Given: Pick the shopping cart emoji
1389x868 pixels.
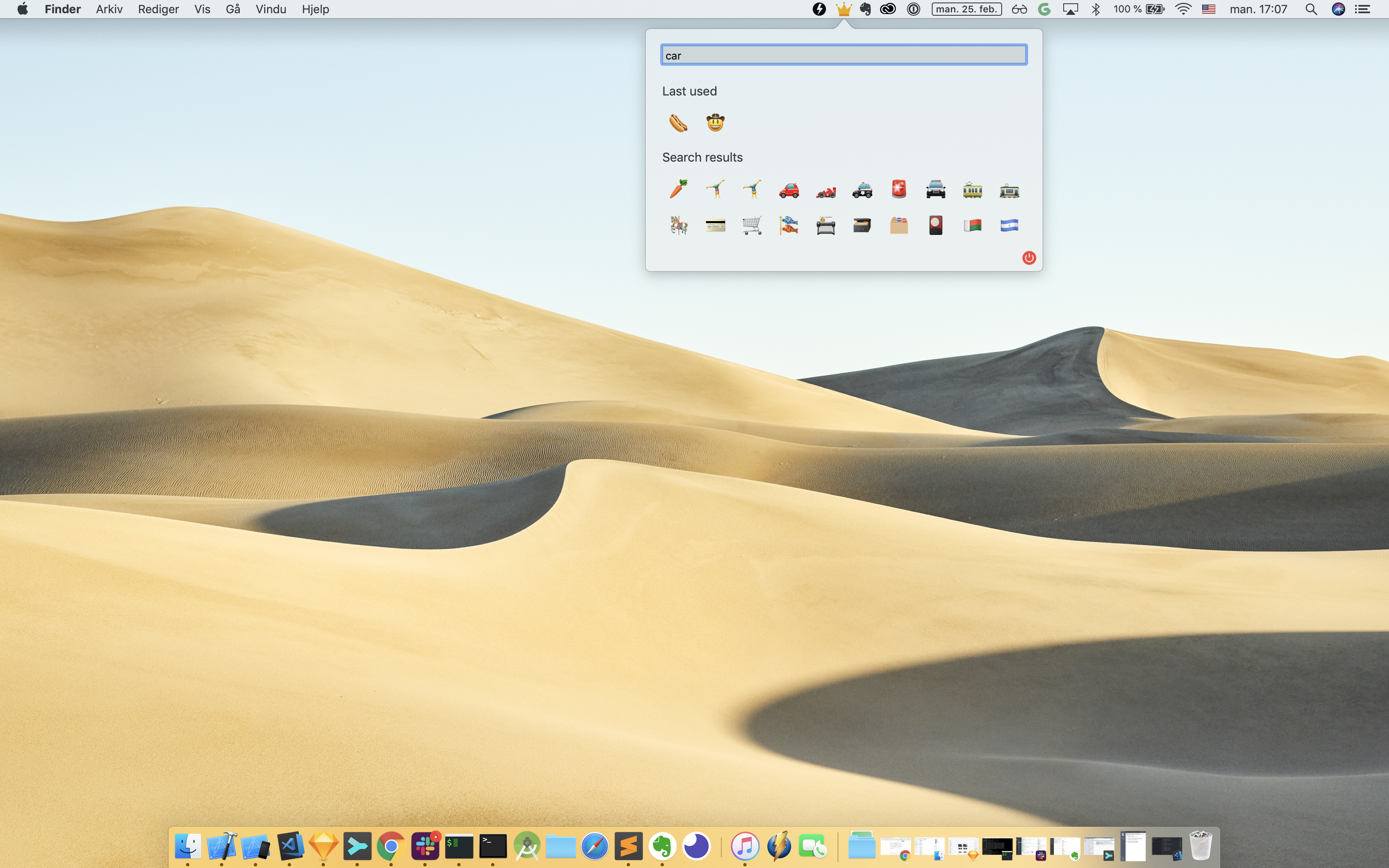Looking at the screenshot, I should (752, 226).
